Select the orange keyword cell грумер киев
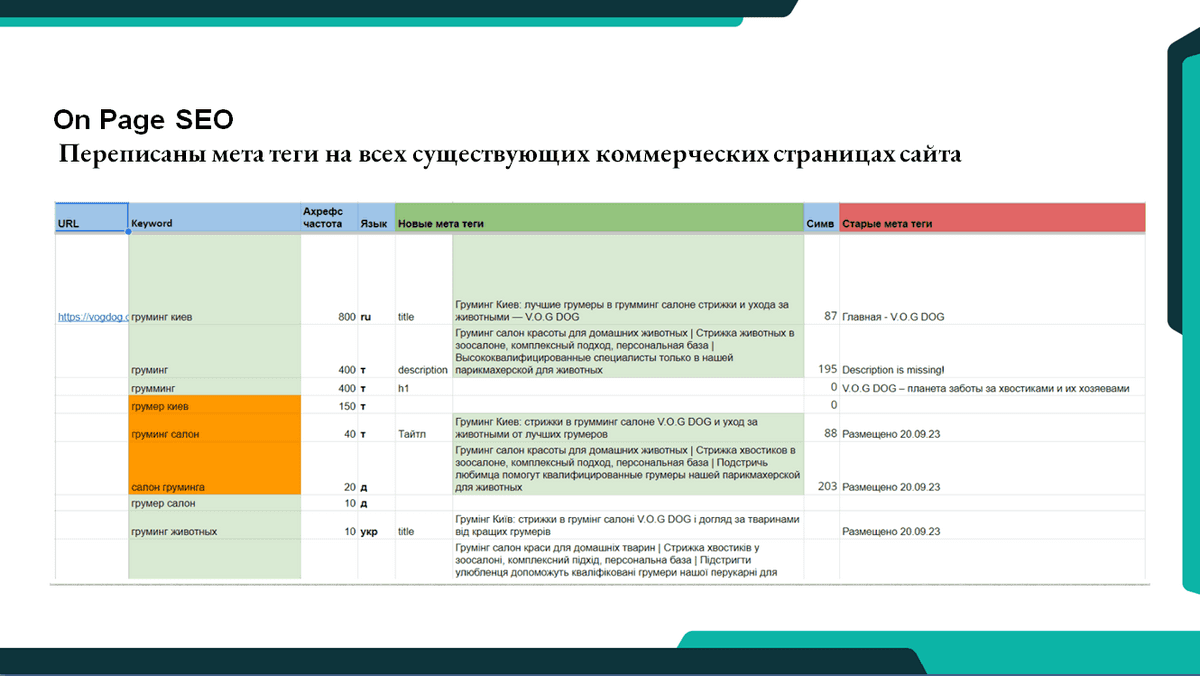This screenshot has width=1200, height=676. click(x=214, y=405)
